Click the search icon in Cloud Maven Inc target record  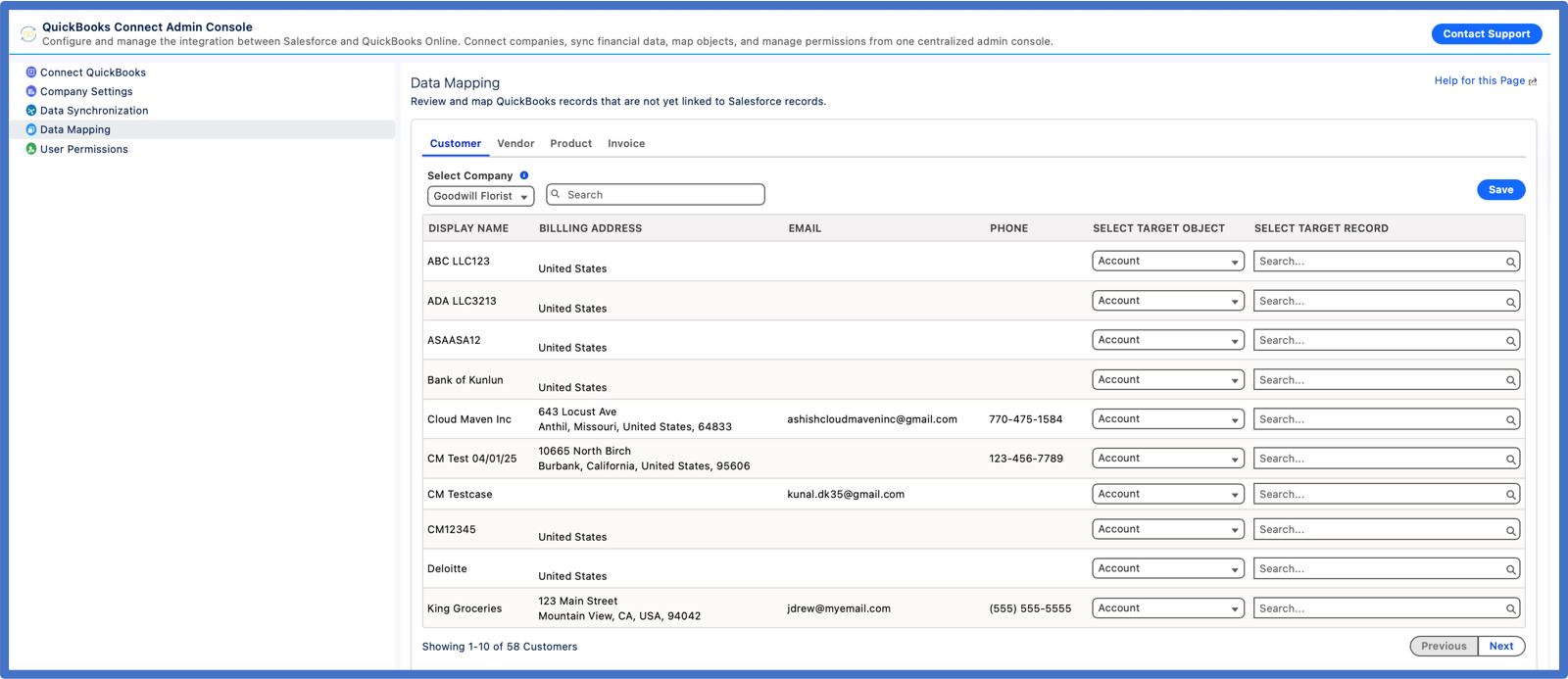1511,419
